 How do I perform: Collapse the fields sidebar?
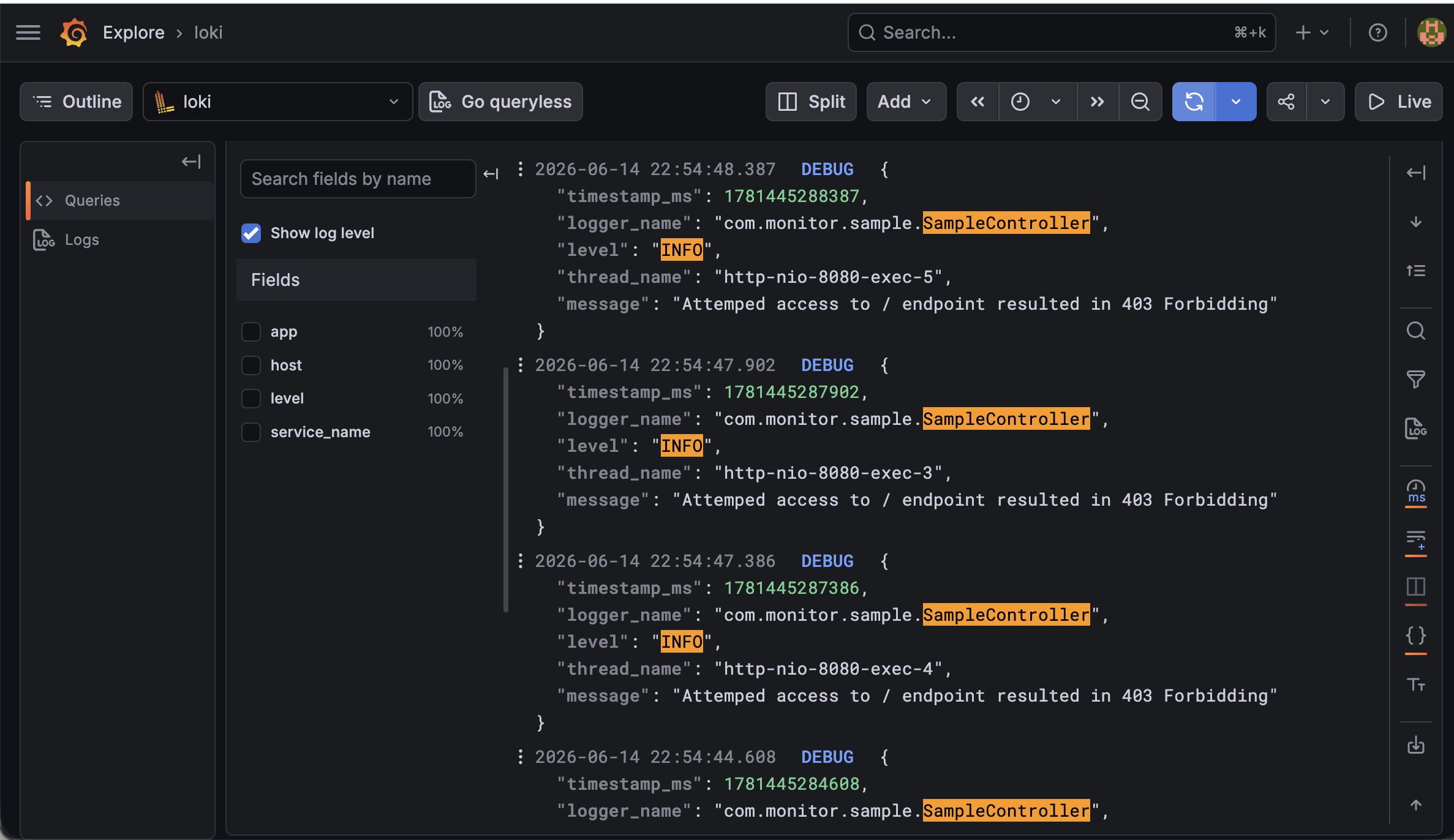tap(491, 174)
